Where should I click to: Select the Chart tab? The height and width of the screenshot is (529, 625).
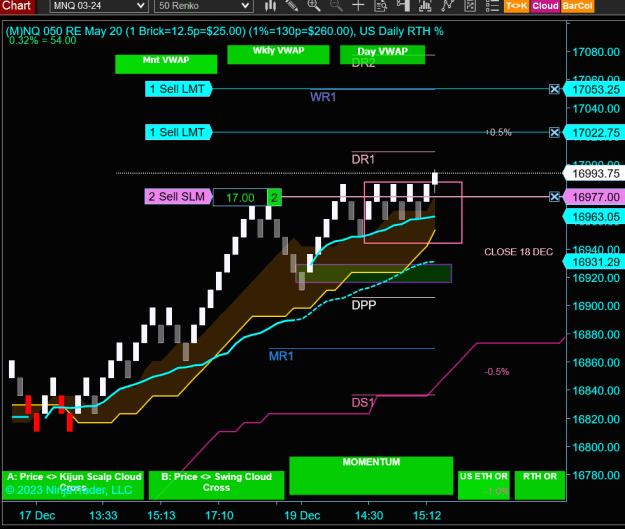(x=17, y=6)
